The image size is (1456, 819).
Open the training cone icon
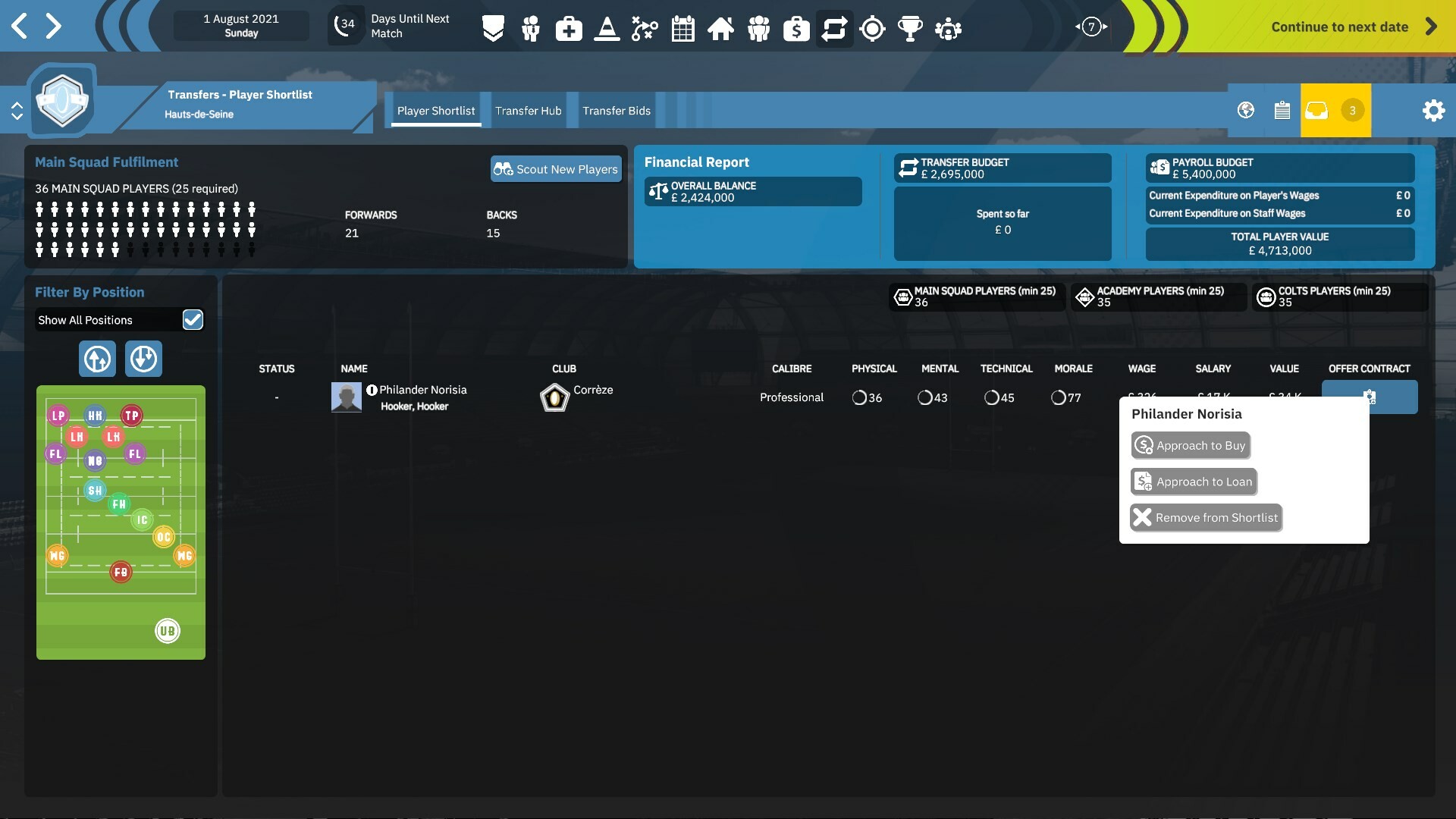coord(607,28)
